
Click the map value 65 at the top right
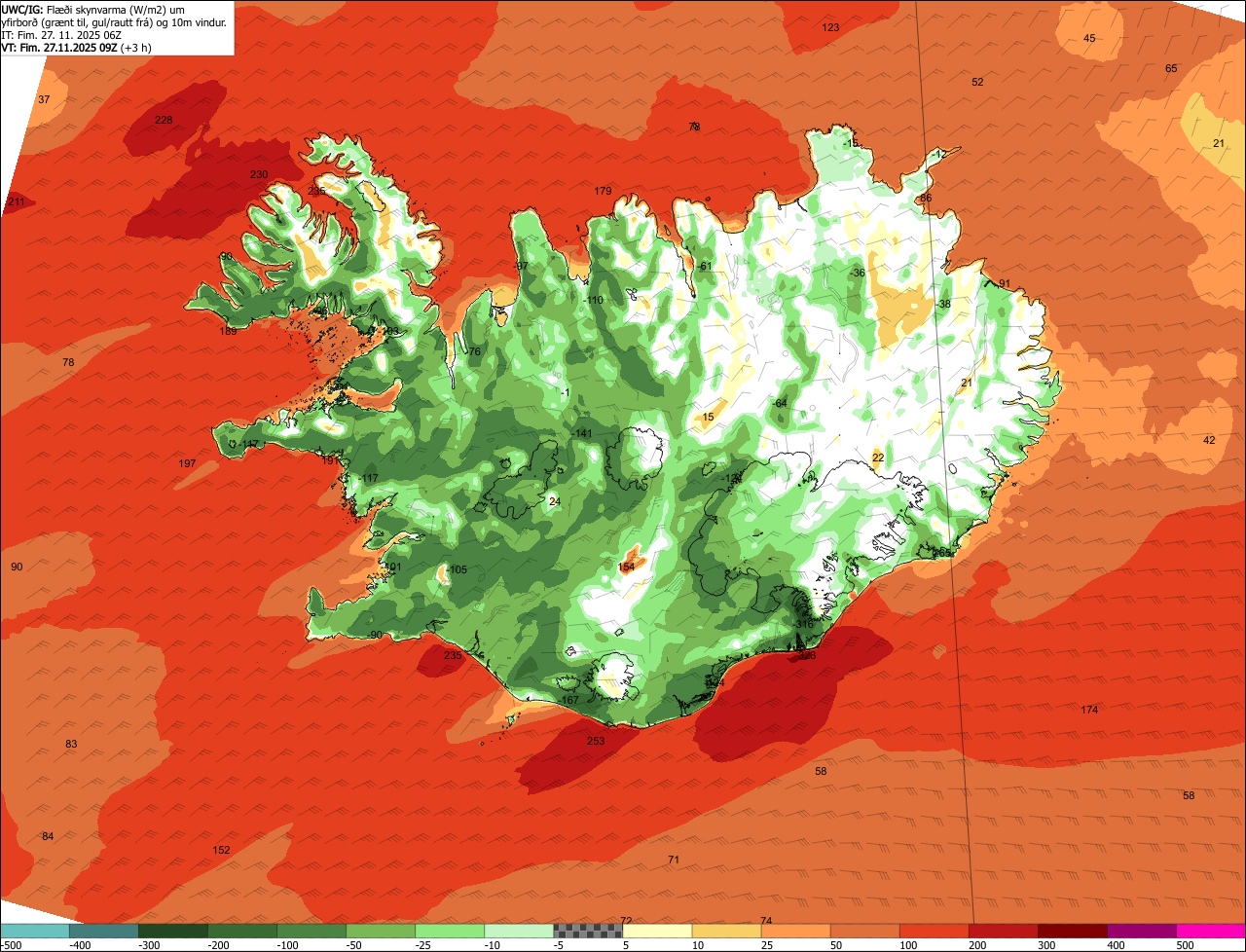[1171, 68]
